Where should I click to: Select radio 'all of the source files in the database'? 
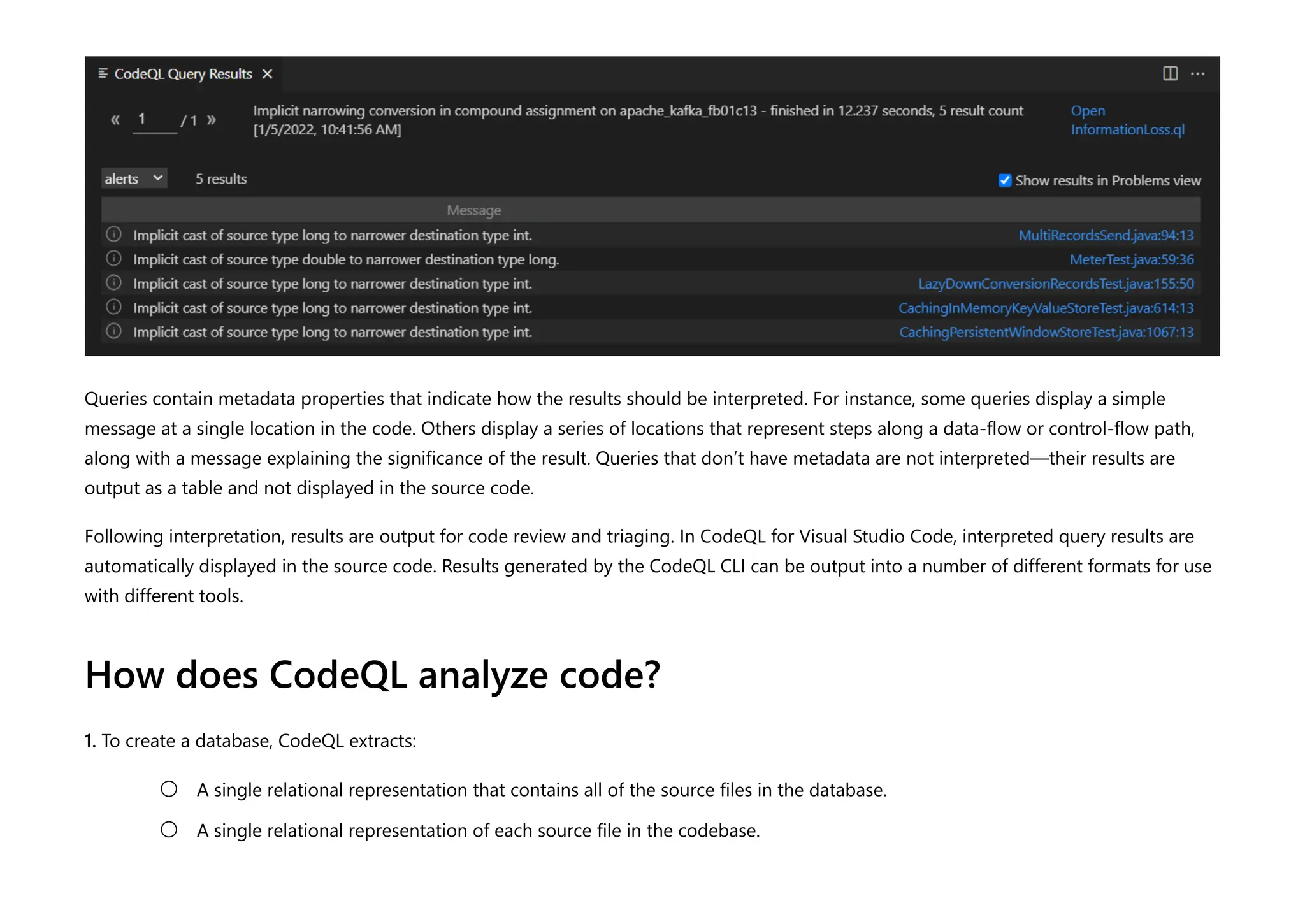click(169, 789)
